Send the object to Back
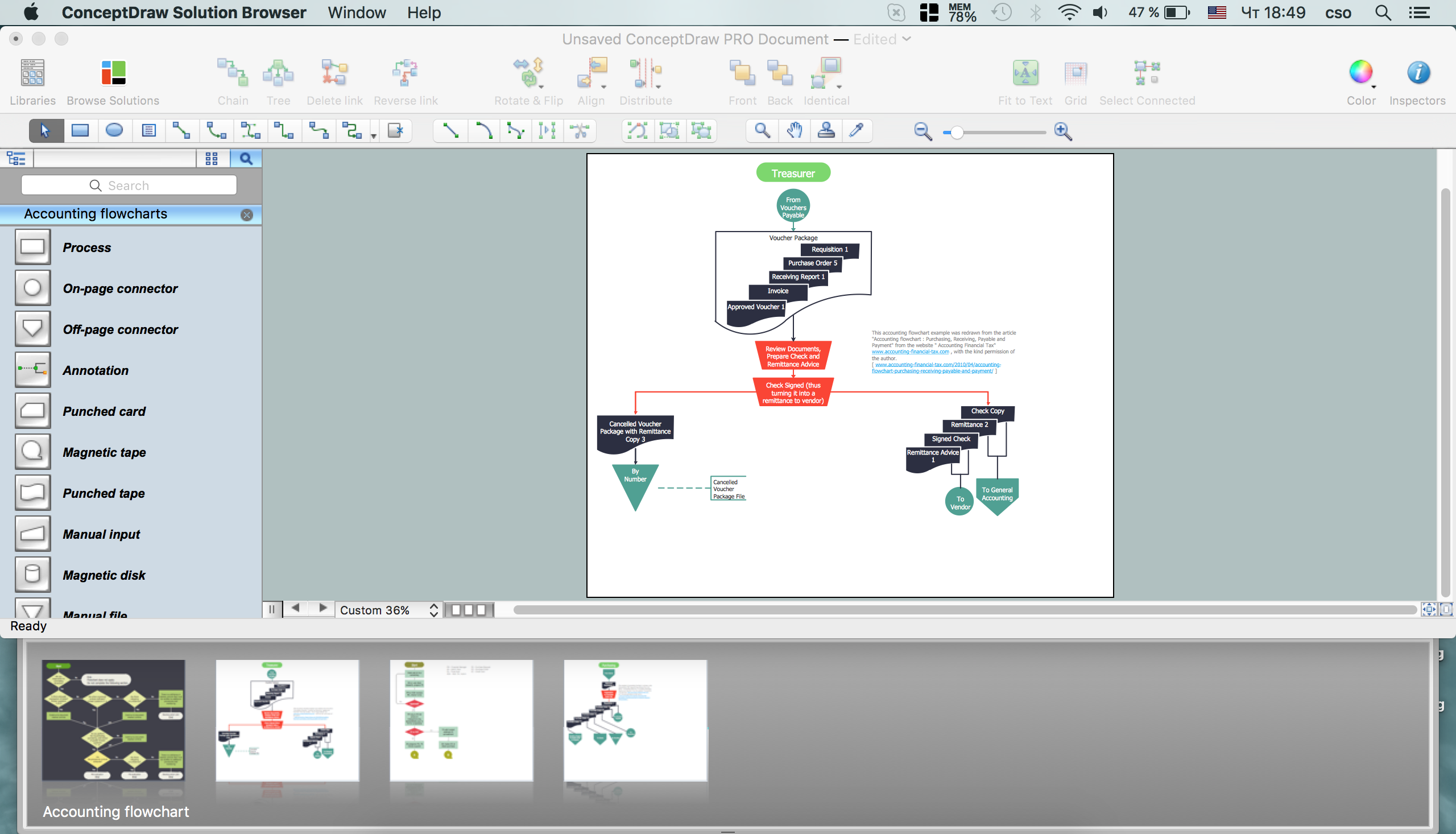The image size is (1456, 834). 780,73
